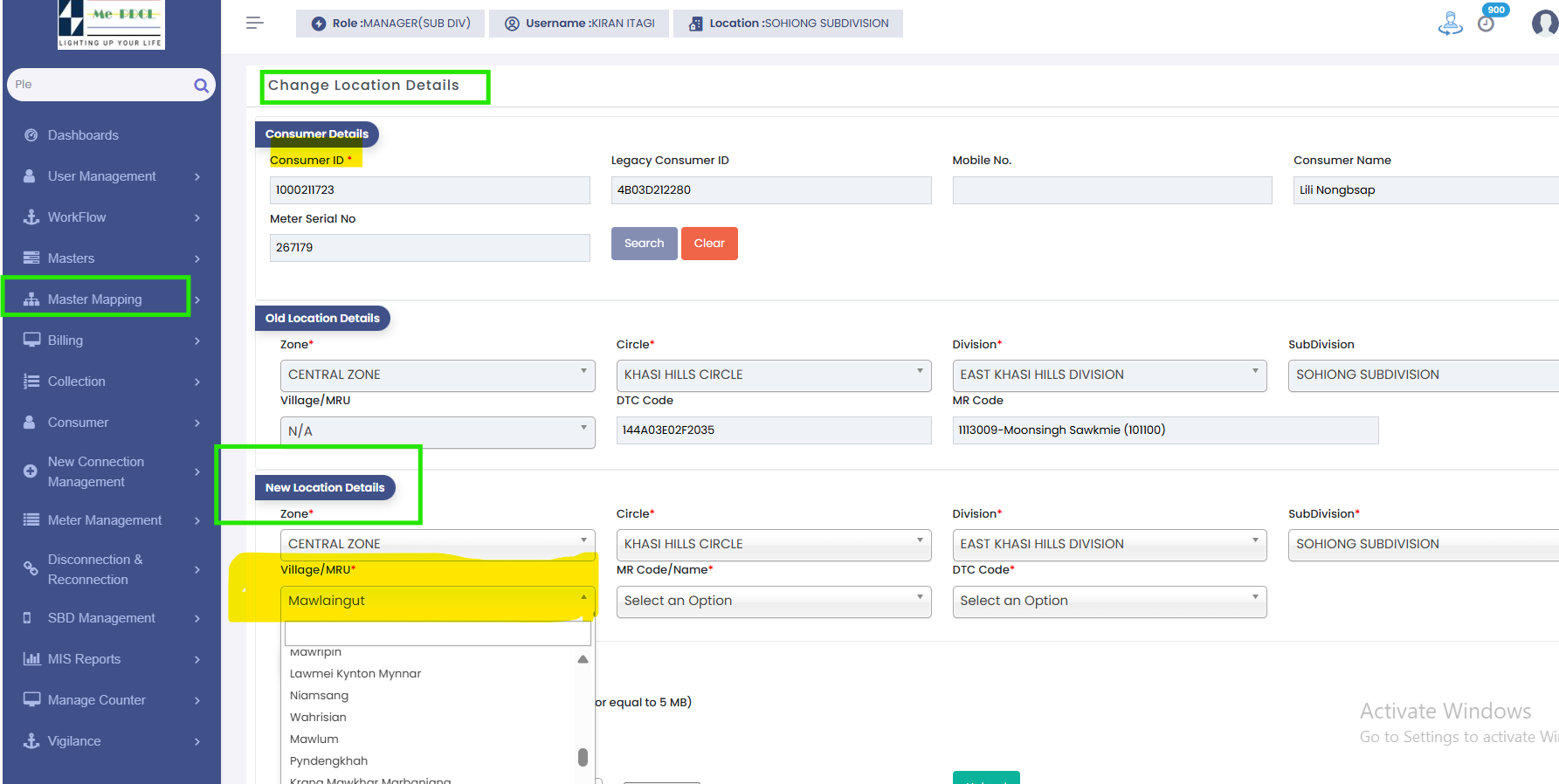Select Wahrisian from the village list
Viewport: 1559px width, 784px height.
318,718
